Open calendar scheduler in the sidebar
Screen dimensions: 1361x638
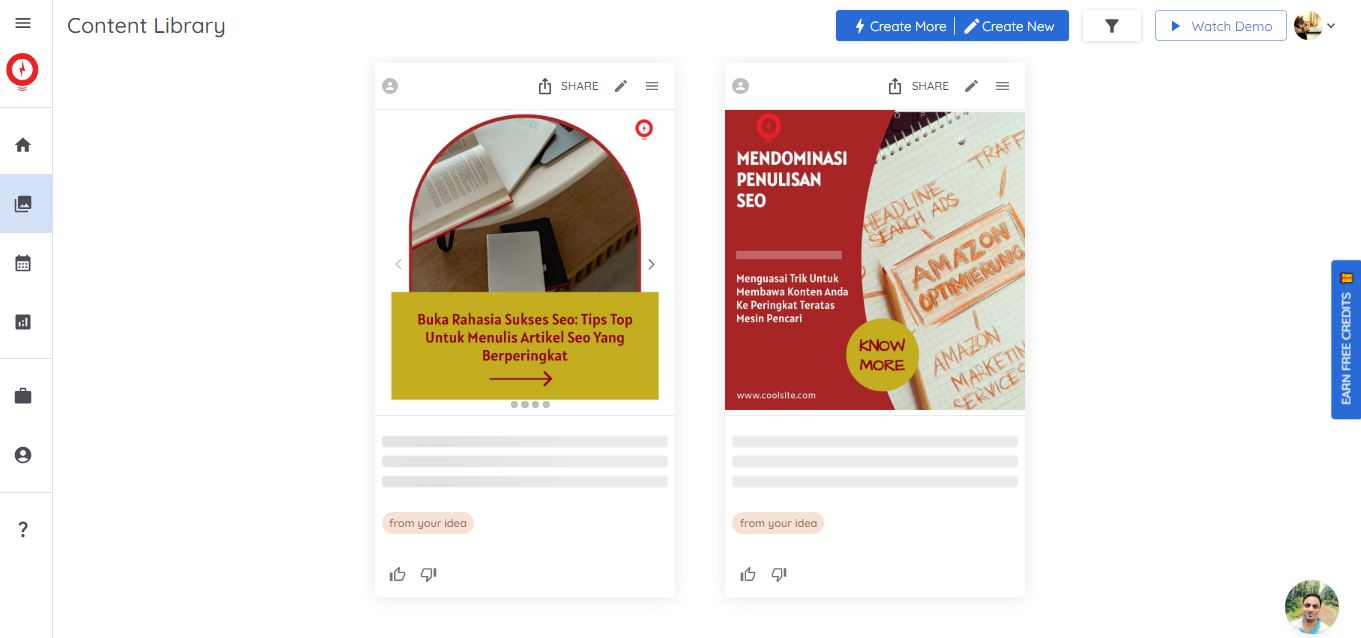click(23, 263)
